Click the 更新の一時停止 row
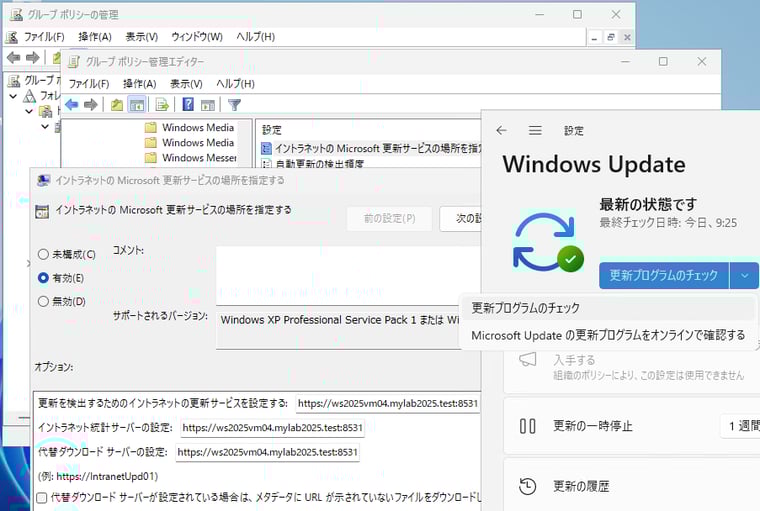The width and height of the screenshot is (760, 511). click(632, 426)
